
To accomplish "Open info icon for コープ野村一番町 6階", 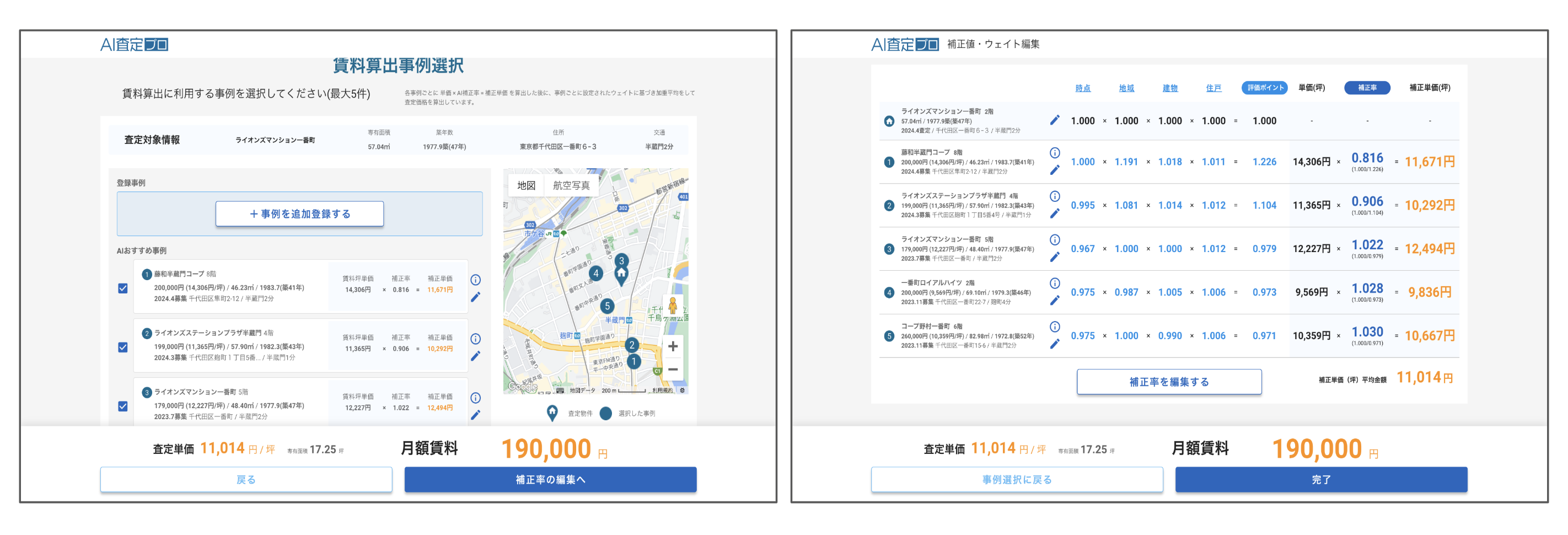I will pos(1055,327).
